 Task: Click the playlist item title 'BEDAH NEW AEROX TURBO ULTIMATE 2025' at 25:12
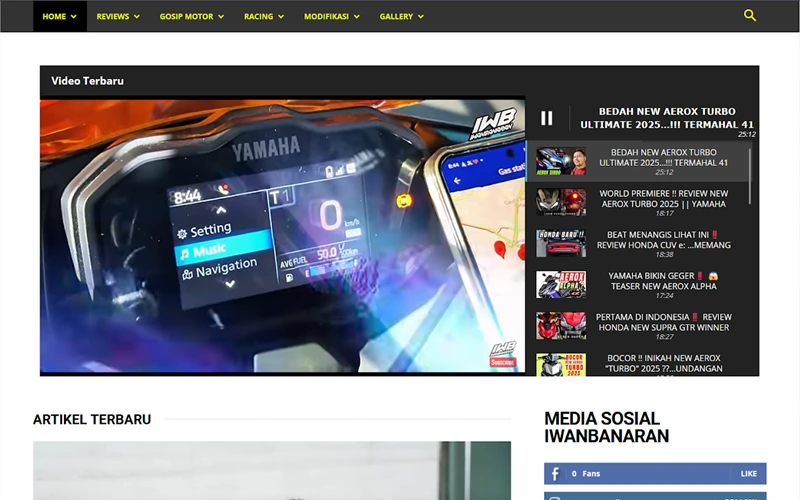pos(664,158)
